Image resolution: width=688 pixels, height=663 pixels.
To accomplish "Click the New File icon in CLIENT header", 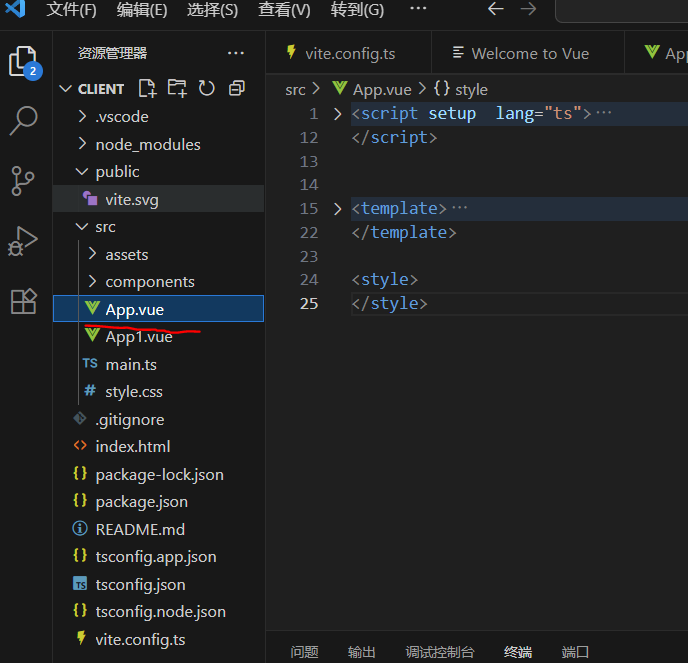I will (x=147, y=88).
